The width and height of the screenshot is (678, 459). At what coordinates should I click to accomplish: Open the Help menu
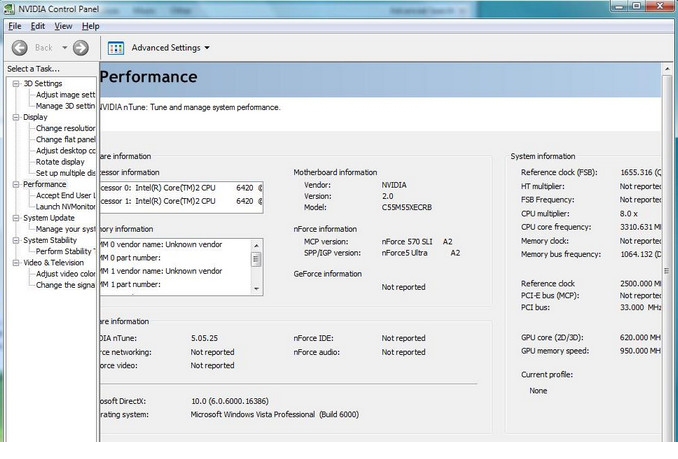[x=90, y=26]
